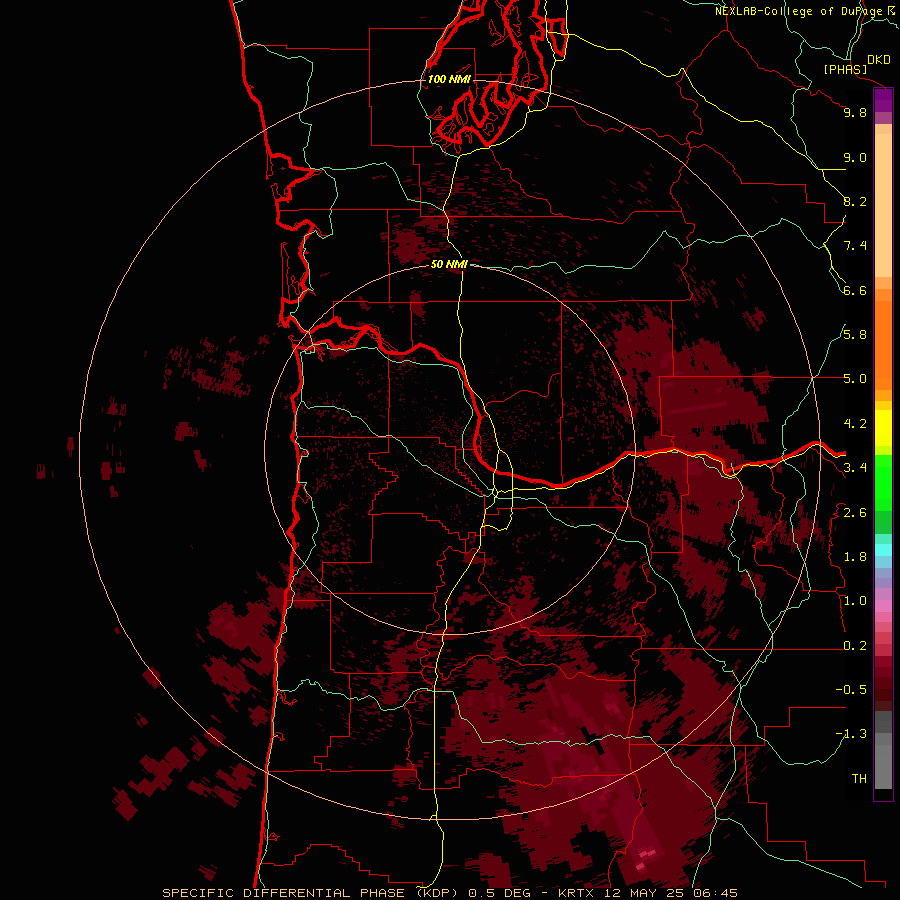Click the [PHAS] units label
The width and height of the screenshot is (900, 900).
(x=845, y=70)
